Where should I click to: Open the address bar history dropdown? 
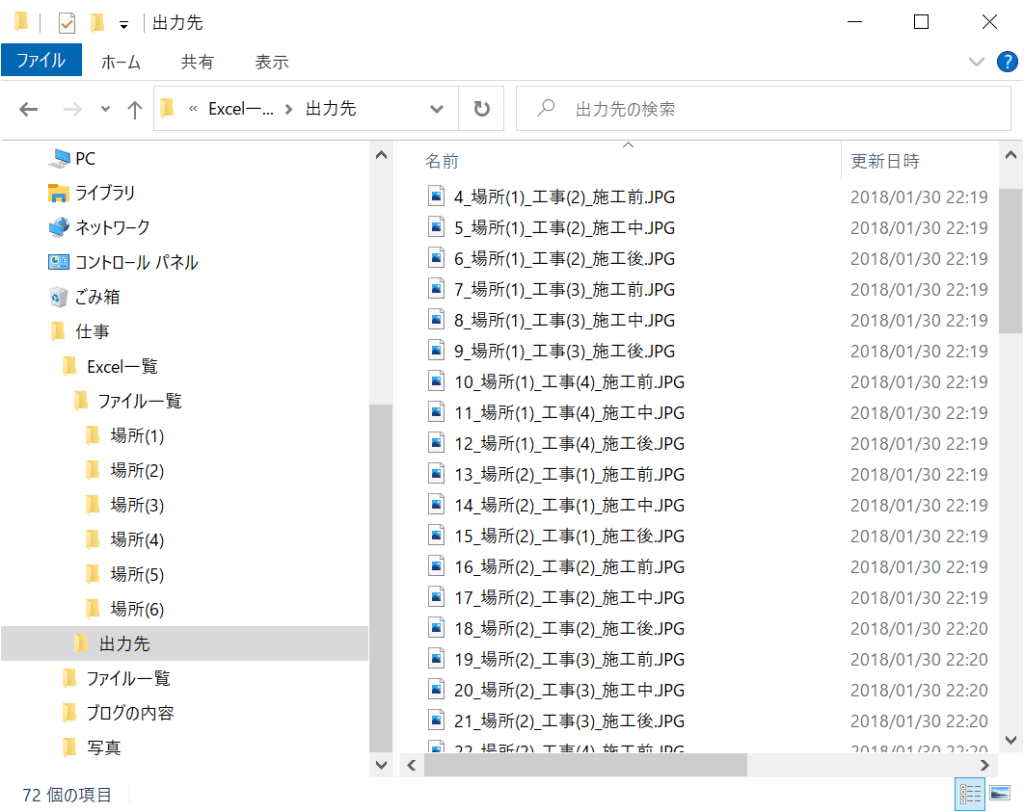pos(437,109)
